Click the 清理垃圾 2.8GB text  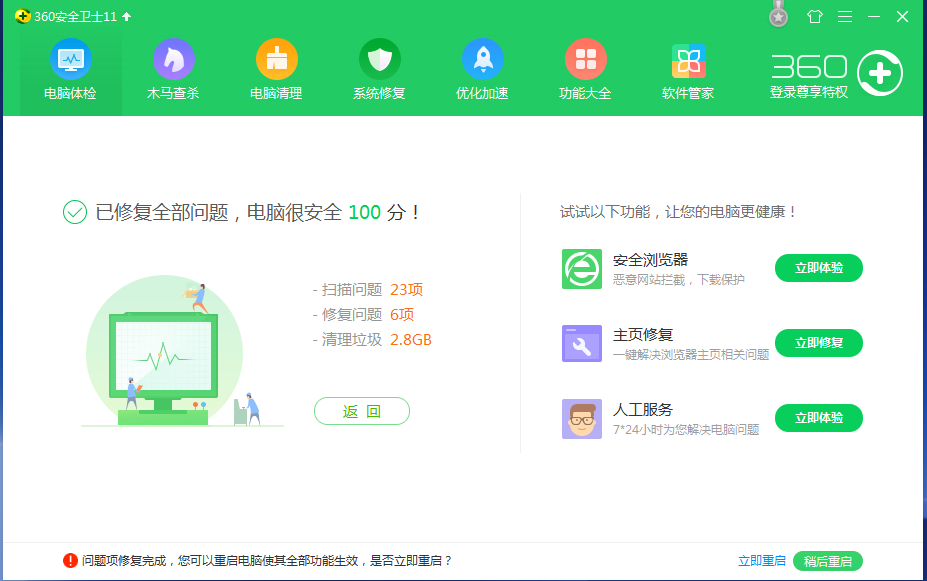coord(372,340)
